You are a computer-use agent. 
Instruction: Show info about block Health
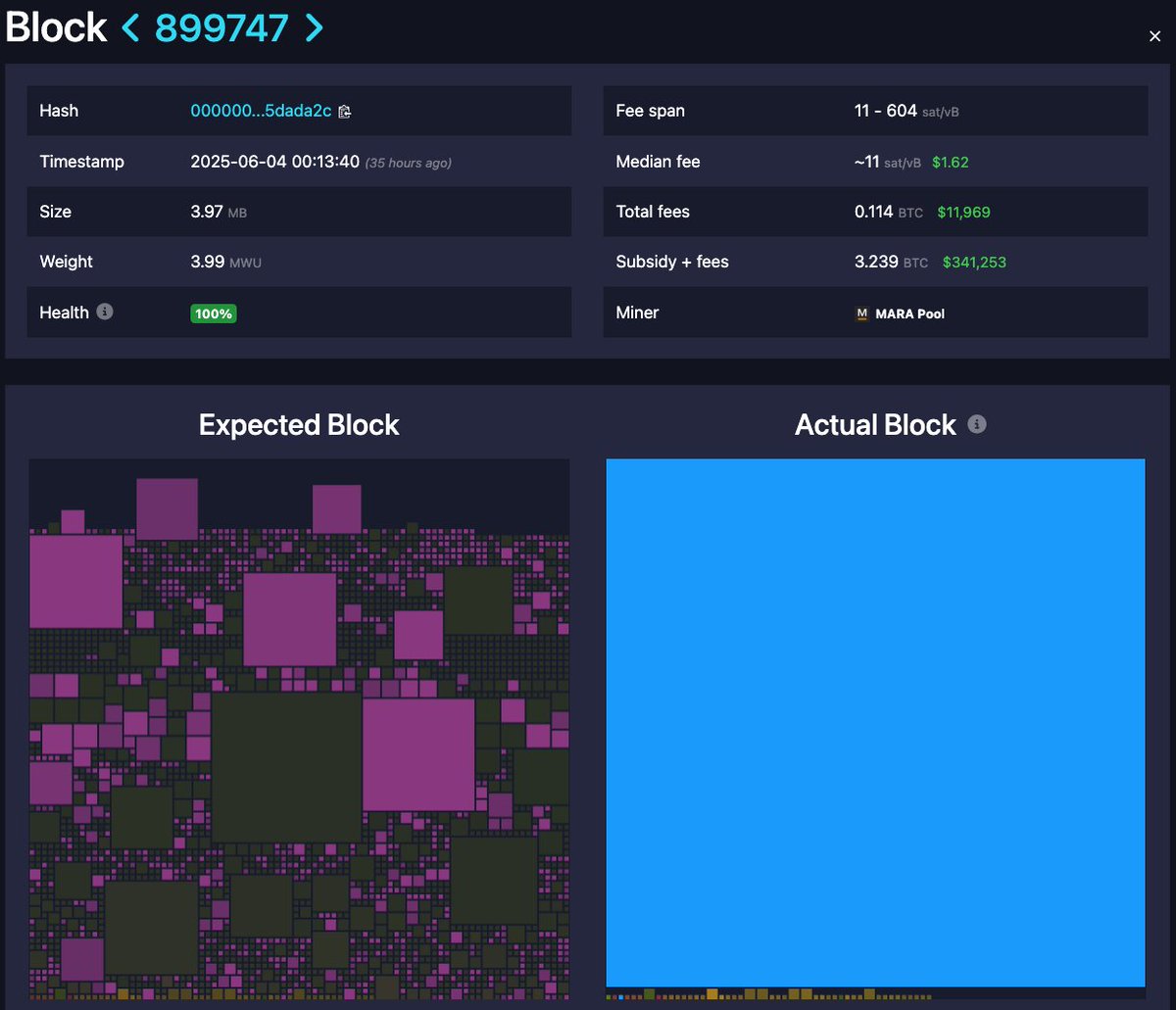(105, 312)
